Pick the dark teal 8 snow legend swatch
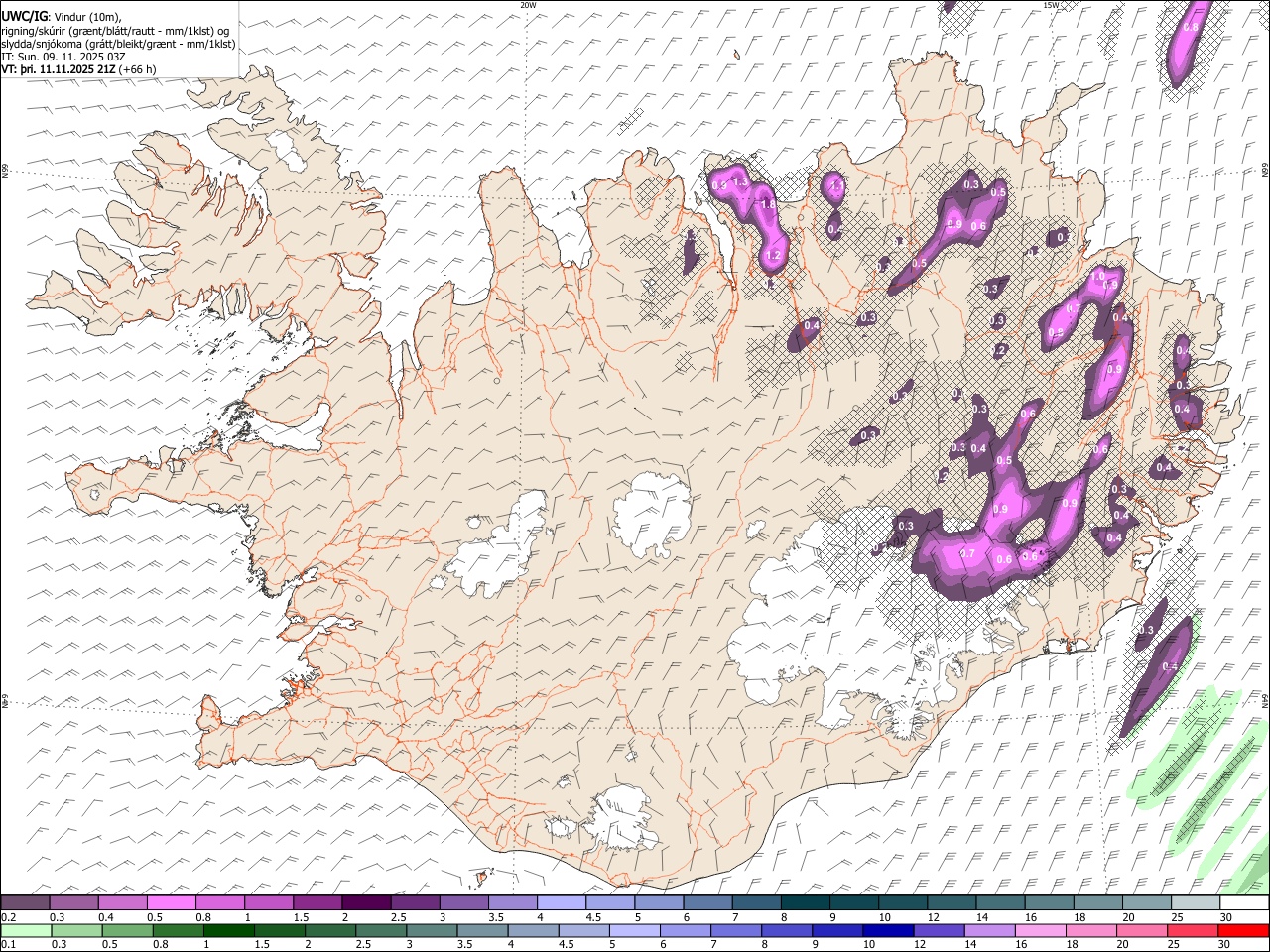Image resolution: width=1270 pixels, height=952 pixels. (806, 903)
